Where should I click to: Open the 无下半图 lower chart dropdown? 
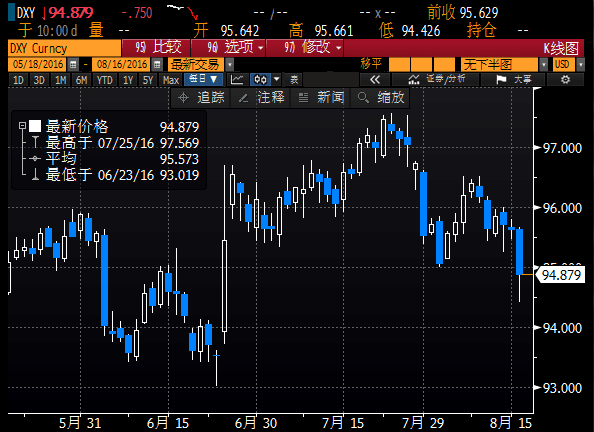point(544,65)
